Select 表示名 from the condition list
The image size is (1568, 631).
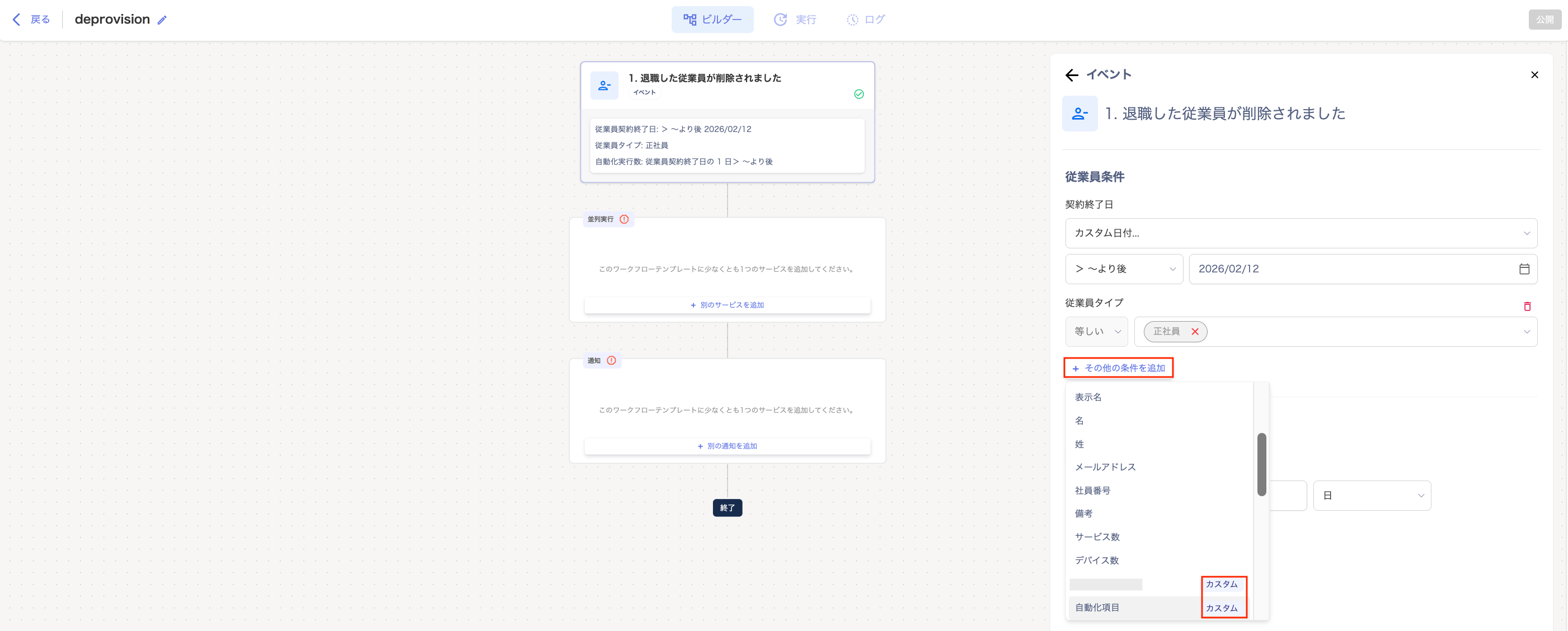1159,397
